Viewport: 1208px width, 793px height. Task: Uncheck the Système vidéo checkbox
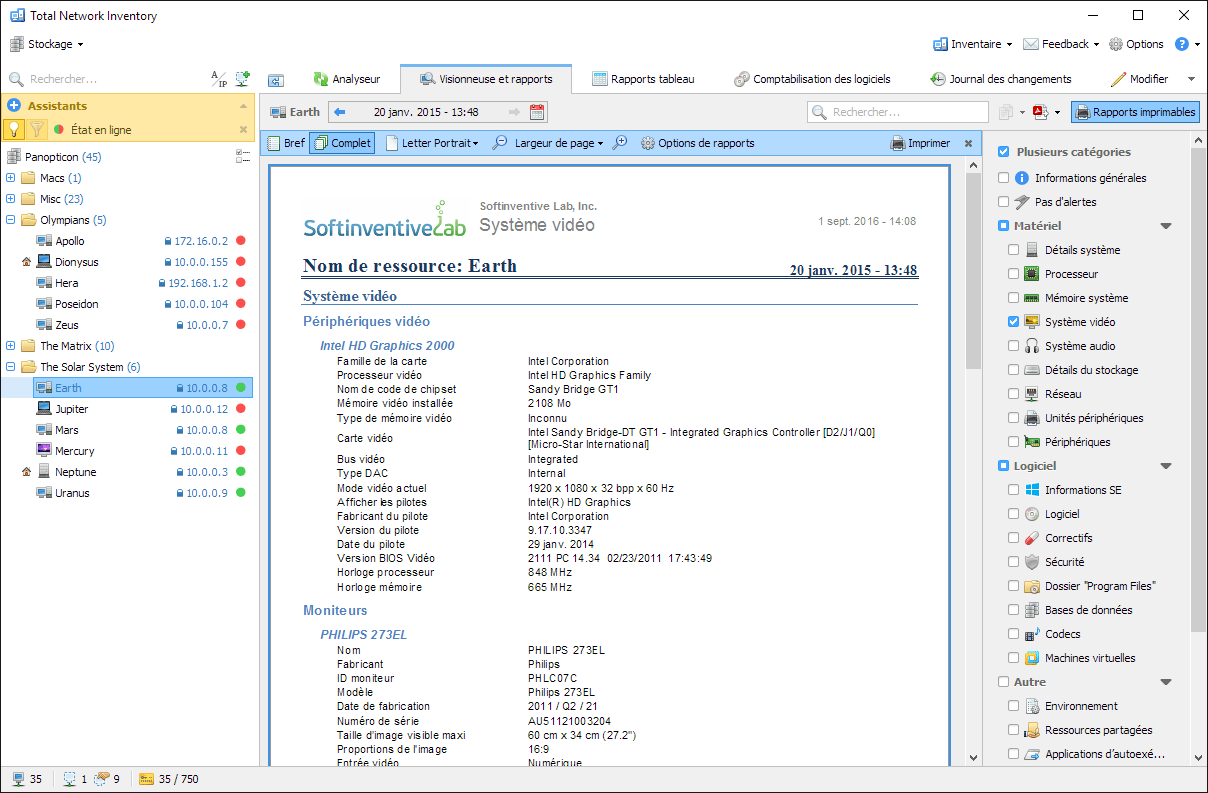[x=1014, y=322]
